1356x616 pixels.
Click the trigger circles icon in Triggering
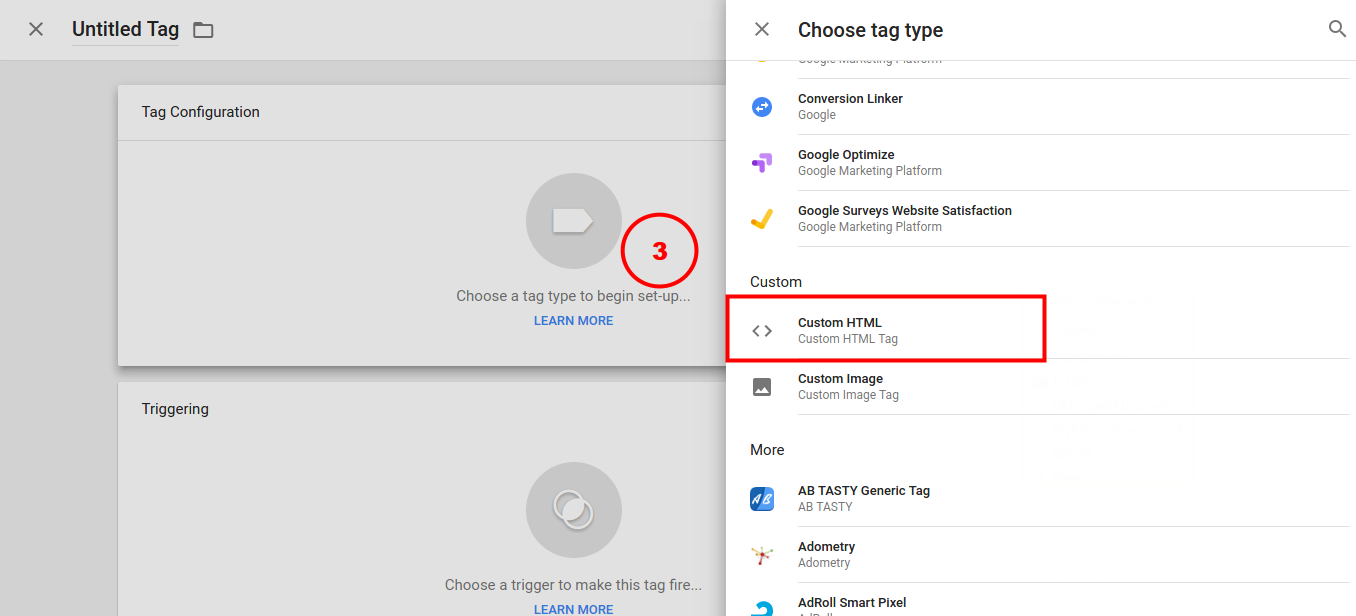tap(574, 510)
